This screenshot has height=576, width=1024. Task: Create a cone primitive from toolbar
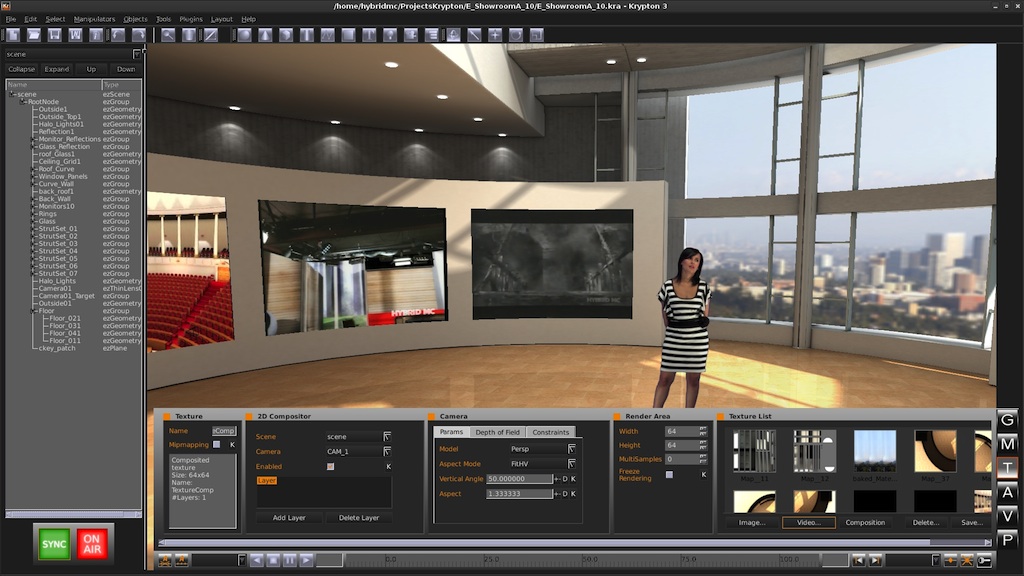[x=264, y=35]
